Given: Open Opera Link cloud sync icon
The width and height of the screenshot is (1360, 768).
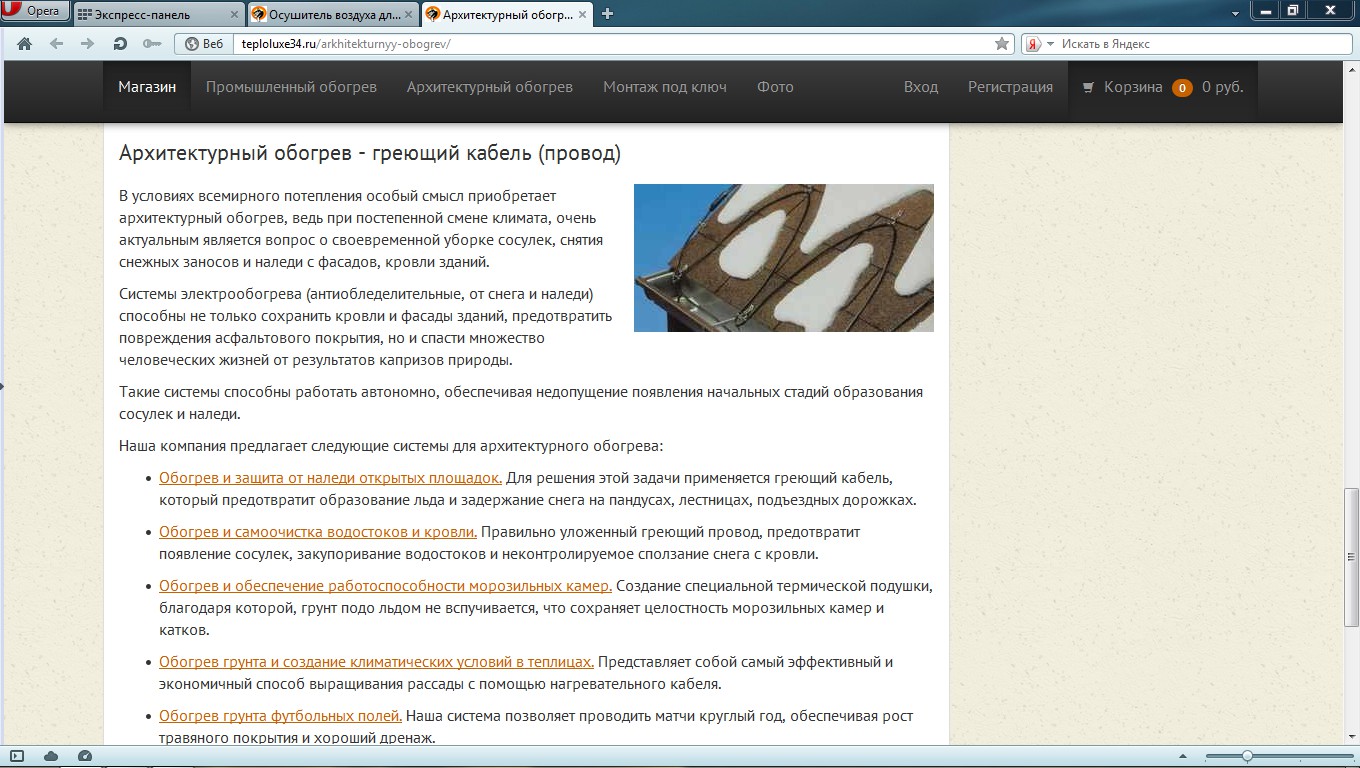Looking at the screenshot, I should (x=51, y=756).
